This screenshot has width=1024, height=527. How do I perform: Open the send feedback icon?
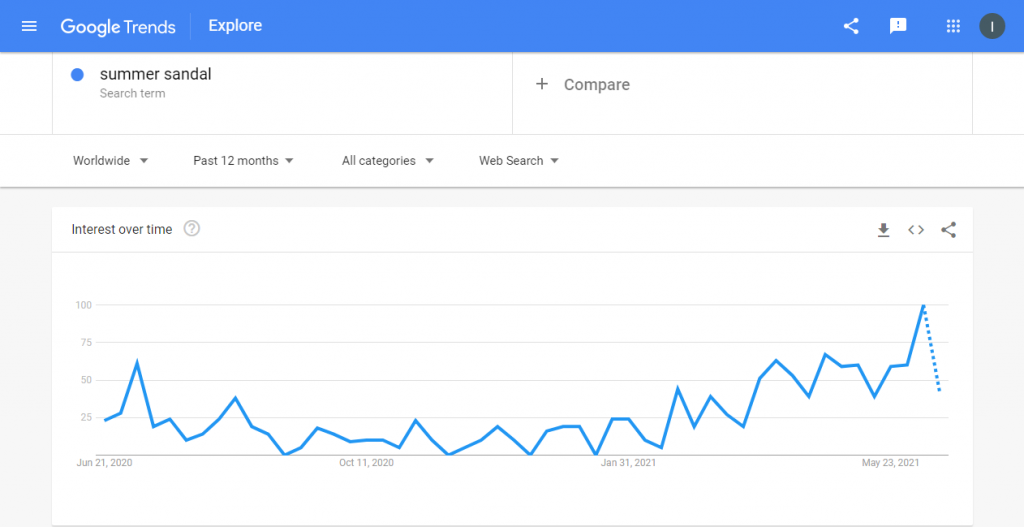pos(899,26)
